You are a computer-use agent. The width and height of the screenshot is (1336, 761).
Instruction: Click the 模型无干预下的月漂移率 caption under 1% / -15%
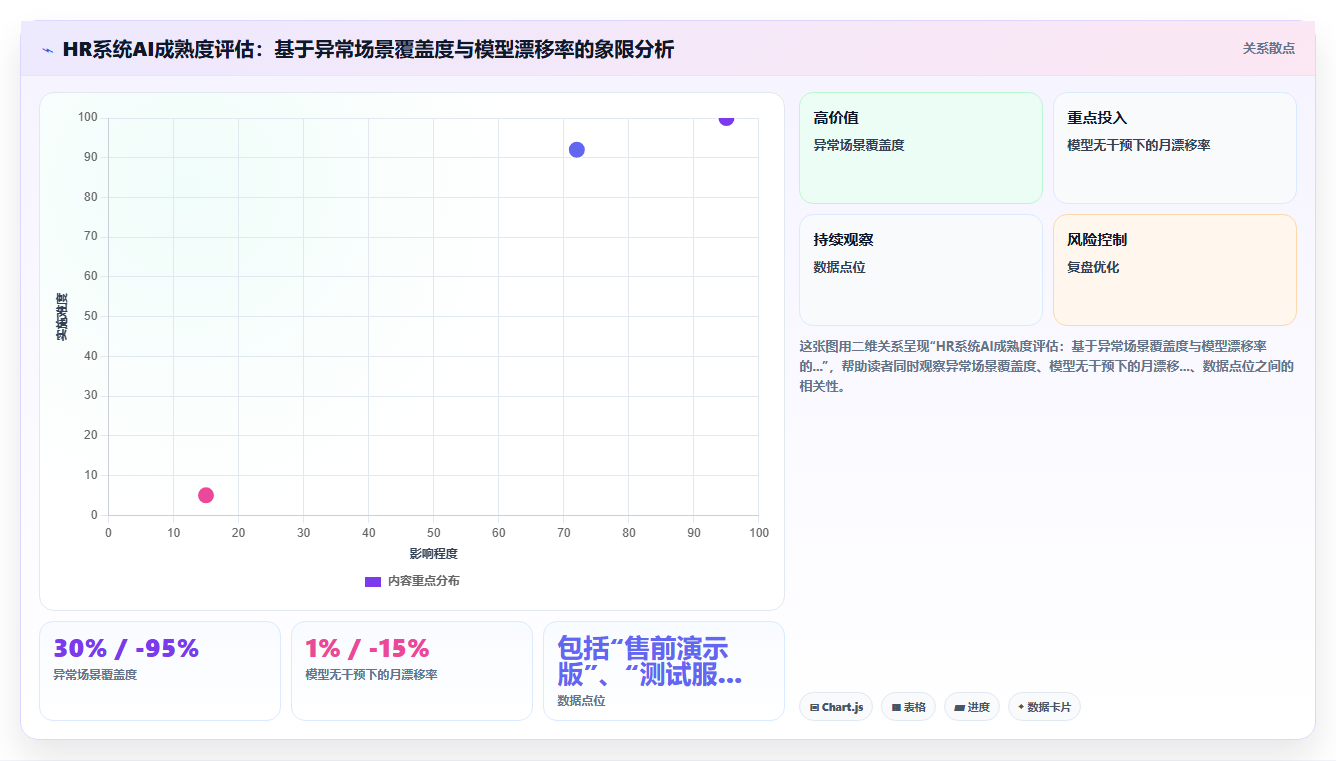[x=371, y=675]
